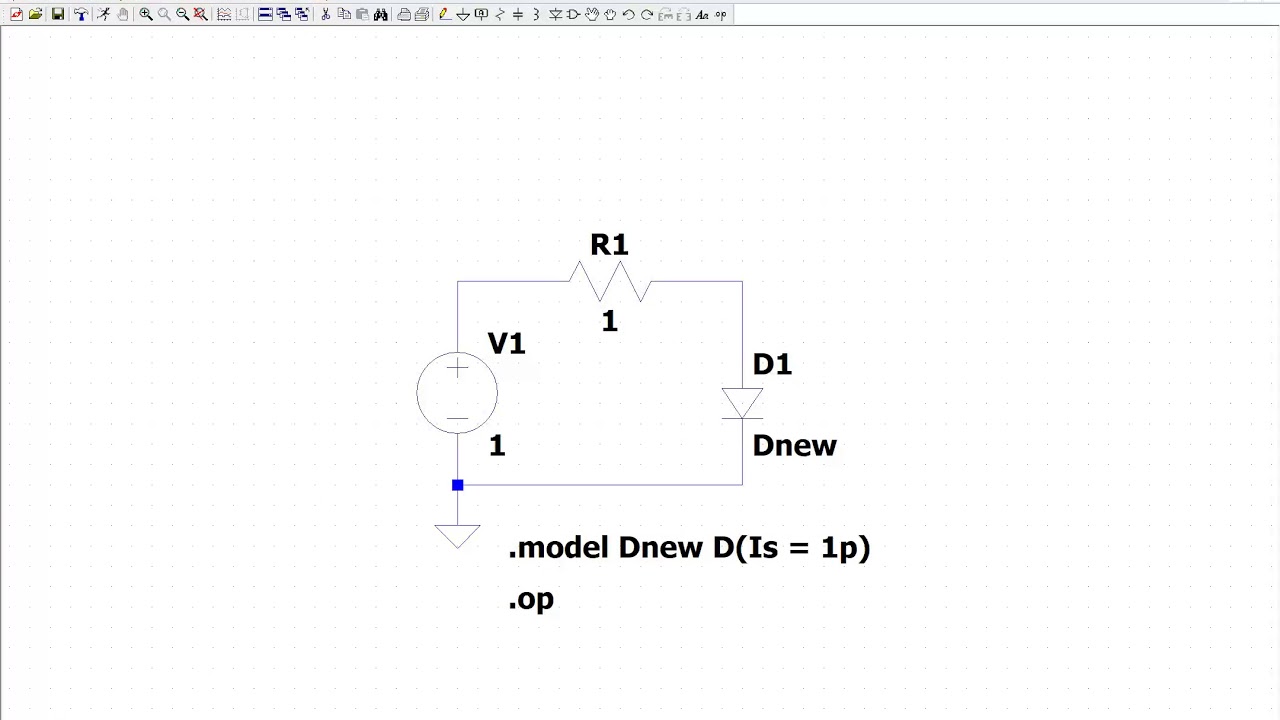Redo the last undone action
This screenshot has width=1280, height=720.
tap(646, 14)
